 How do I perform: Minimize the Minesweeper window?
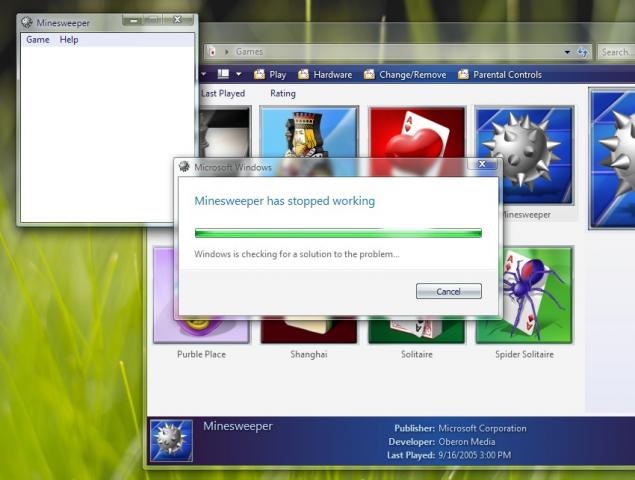tap(134, 20)
